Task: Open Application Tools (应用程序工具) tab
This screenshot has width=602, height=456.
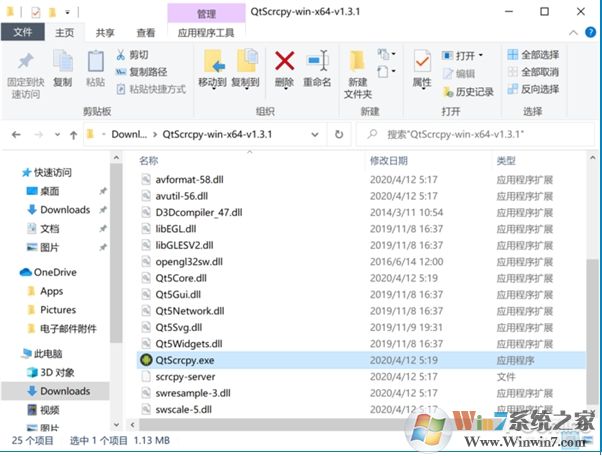Action: pos(206,33)
